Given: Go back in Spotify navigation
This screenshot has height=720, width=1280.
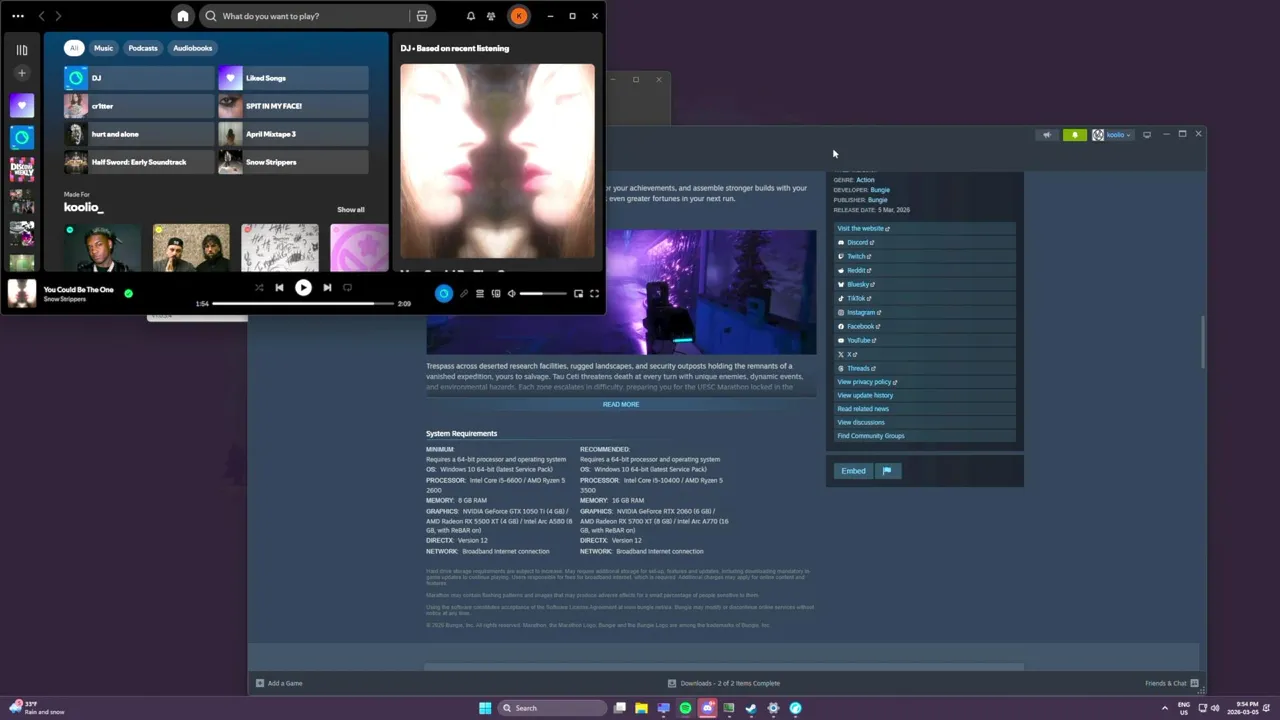Looking at the screenshot, I should click(x=41, y=16).
